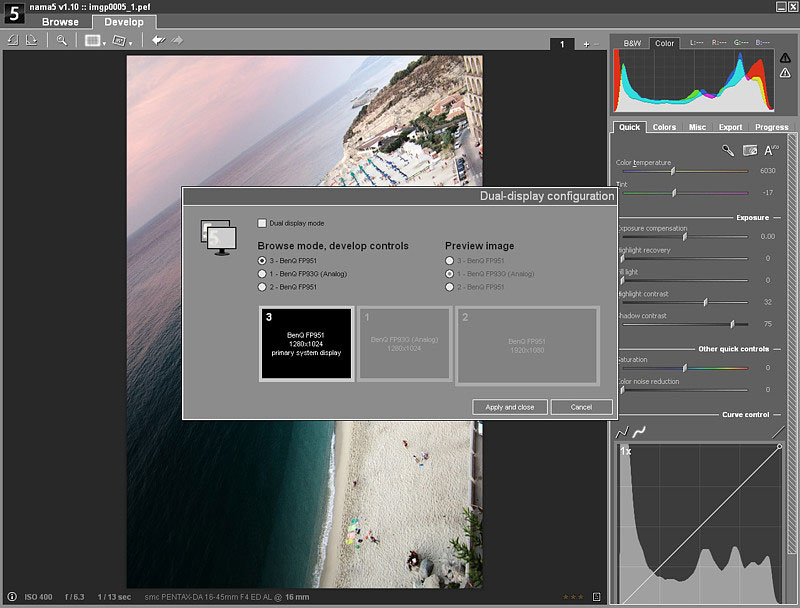The image size is (800, 608).
Task: Select the smooth spline curve mode
Action: (x=638, y=432)
